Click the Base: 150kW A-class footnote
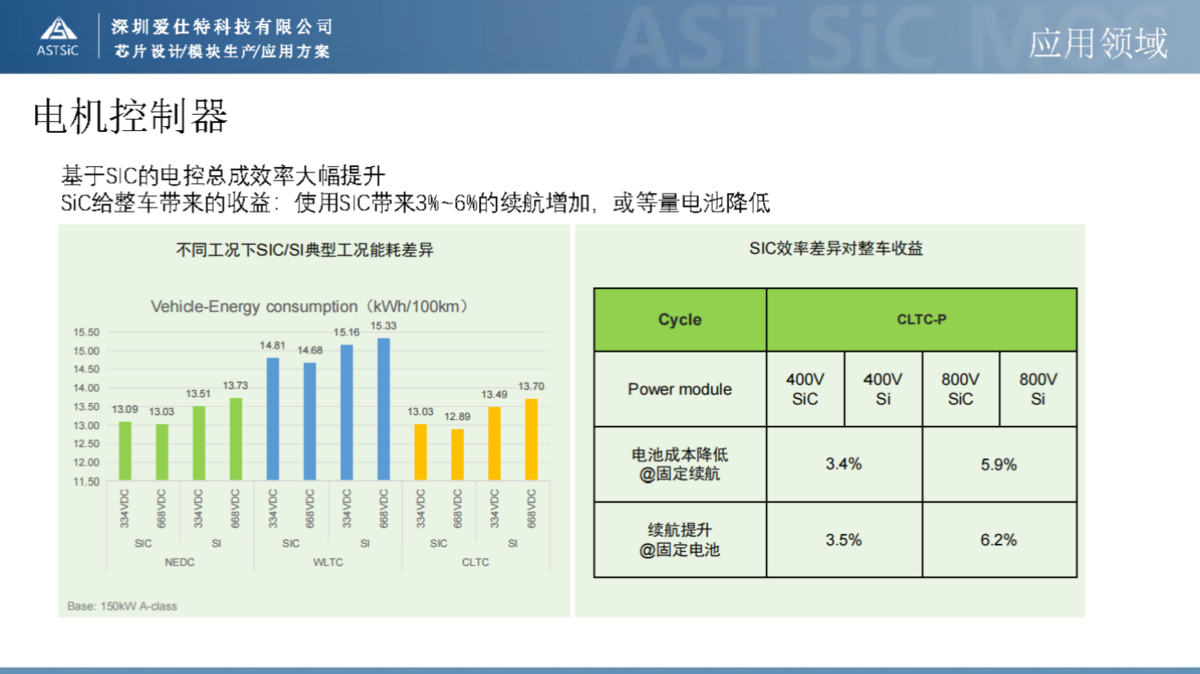 coord(122,606)
